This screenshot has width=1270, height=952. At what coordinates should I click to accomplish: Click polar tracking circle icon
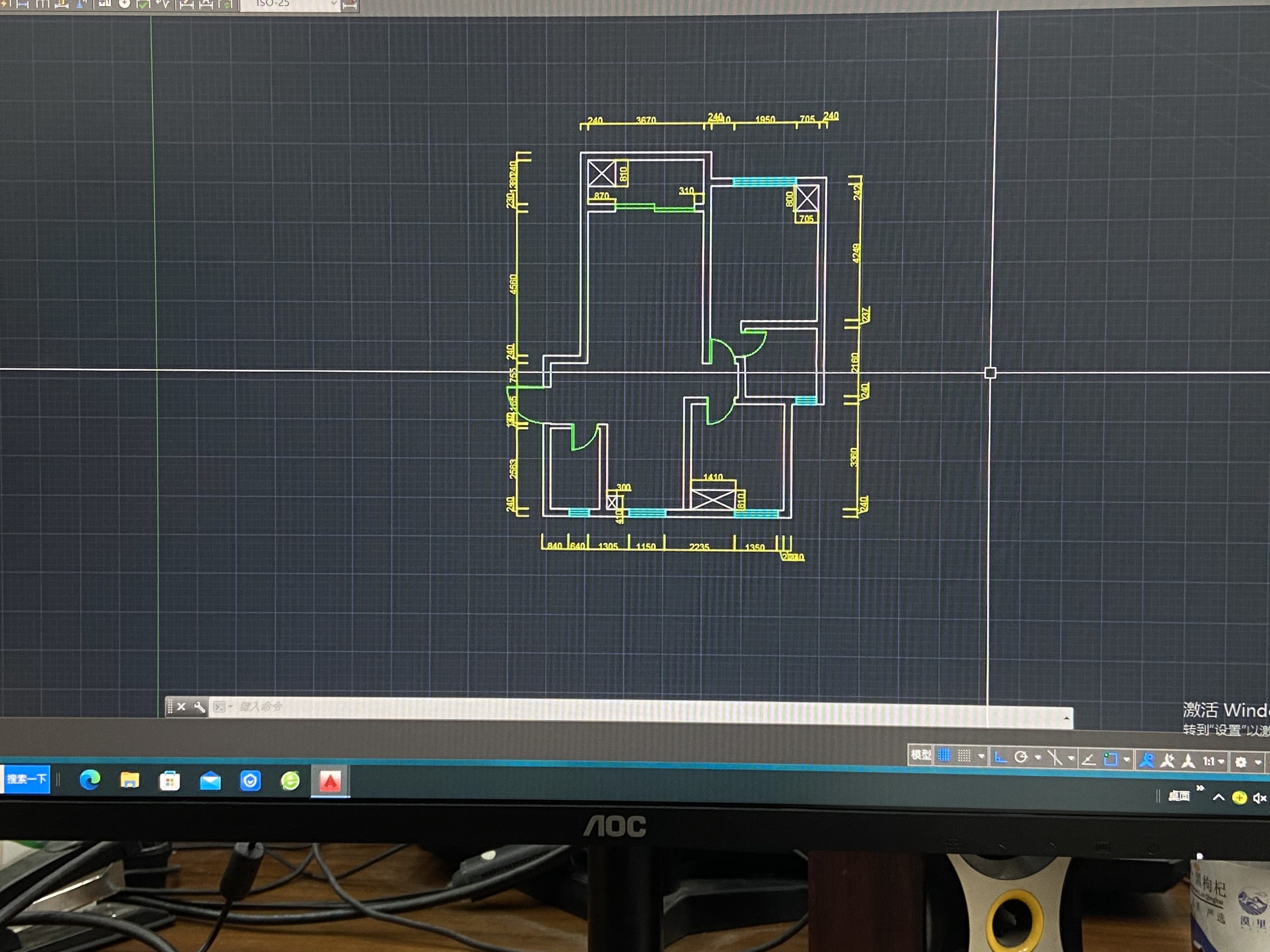coord(1021,757)
